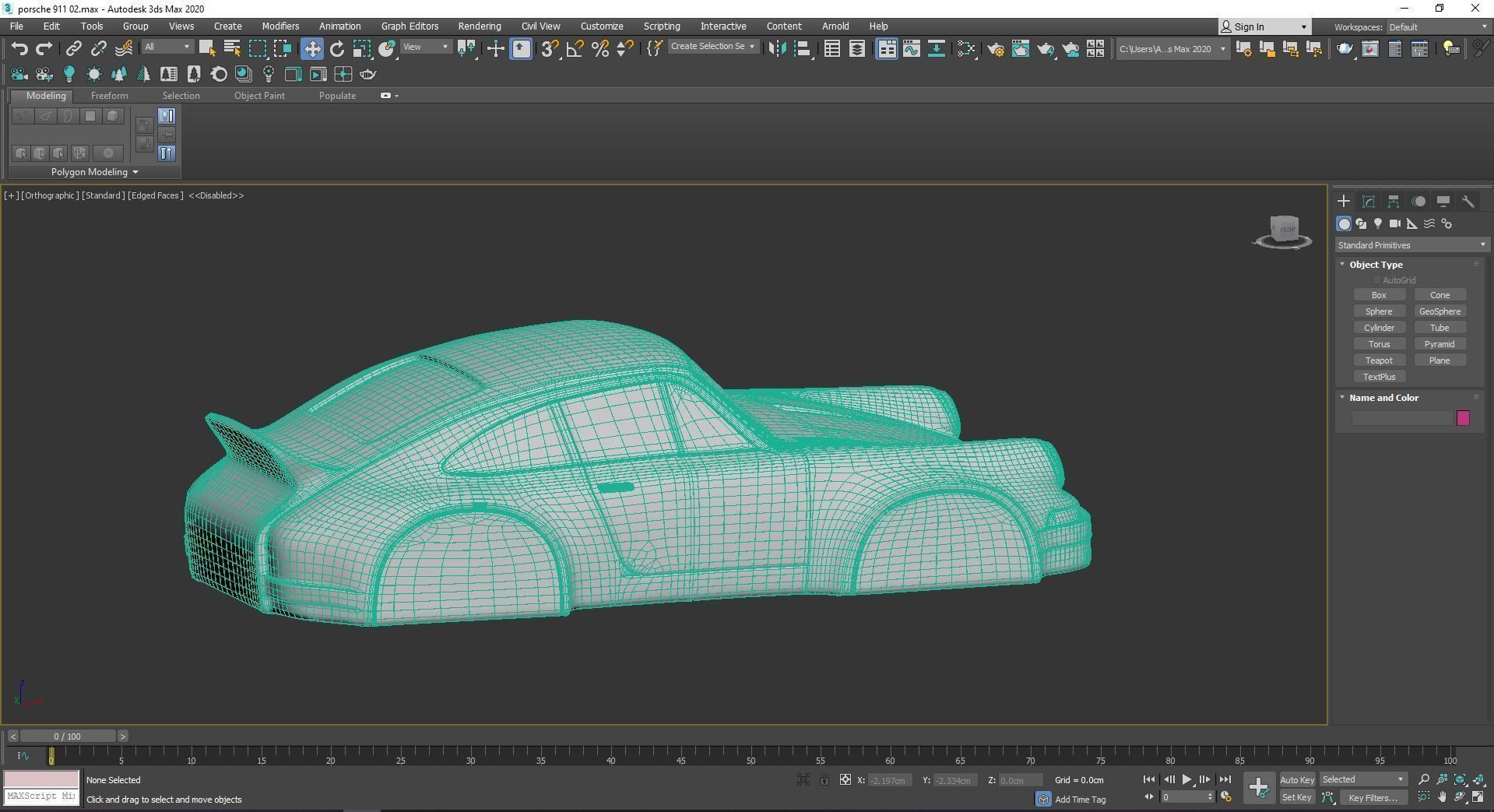Open Select by Name list icon
The height and width of the screenshot is (812, 1494).
[232, 48]
